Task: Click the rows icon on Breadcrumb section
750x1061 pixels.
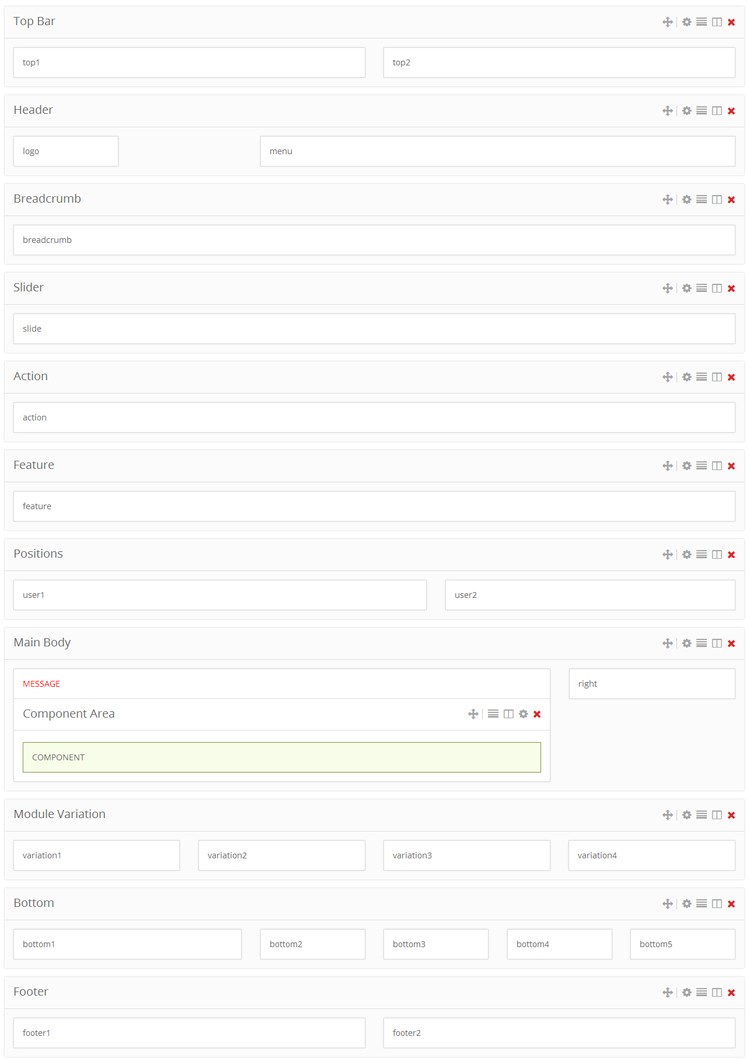Action: point(702,199)
